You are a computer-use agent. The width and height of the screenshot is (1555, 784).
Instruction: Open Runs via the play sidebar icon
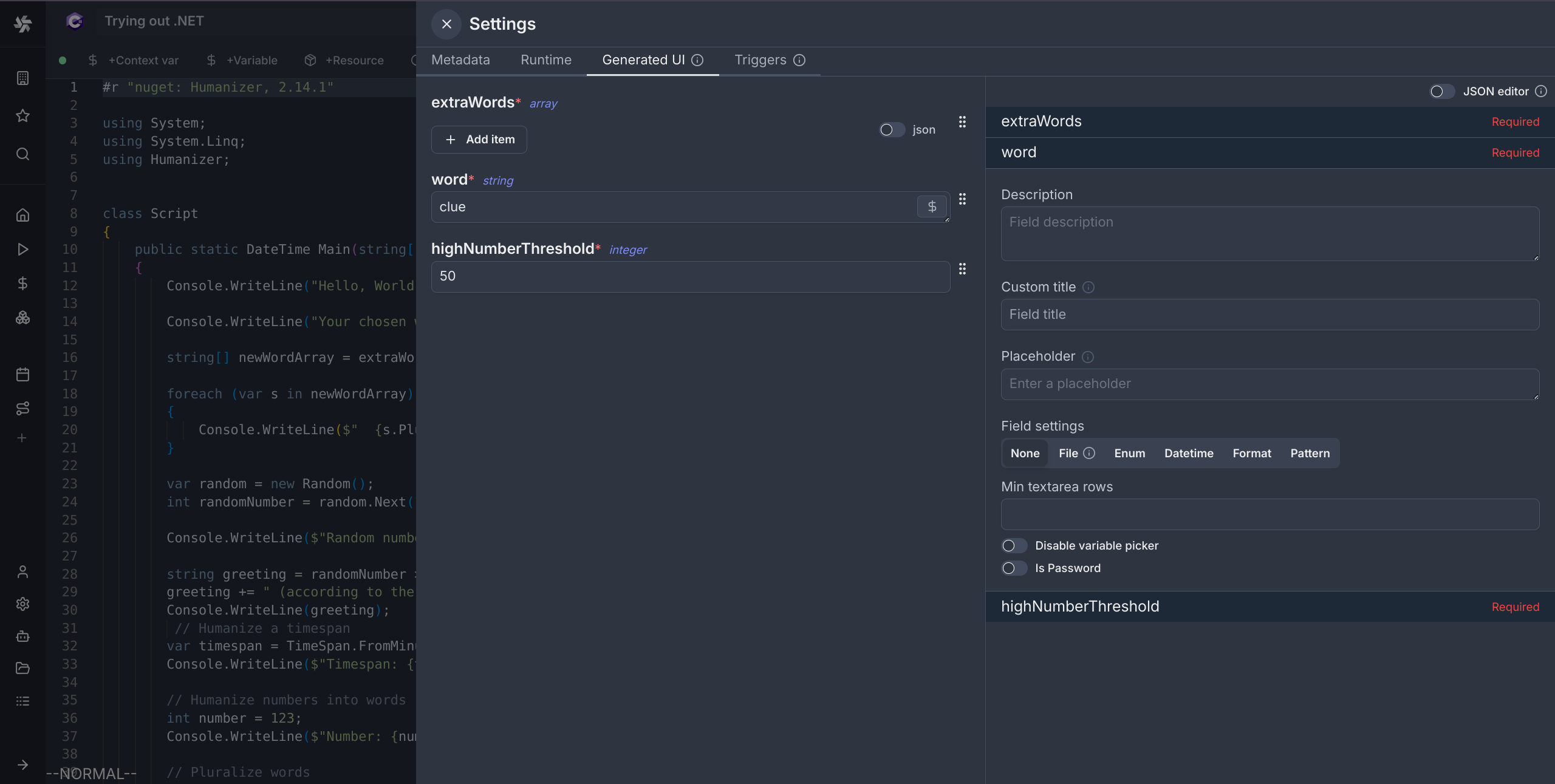point(22,249)
